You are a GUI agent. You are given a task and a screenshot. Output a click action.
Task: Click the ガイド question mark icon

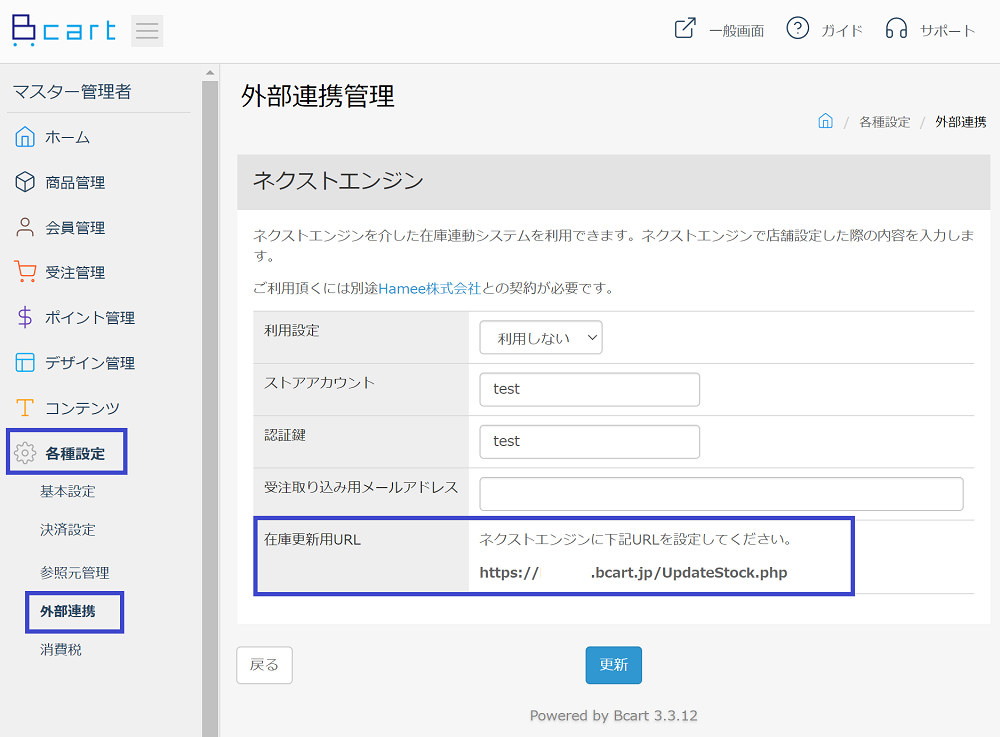[x=797, y=29]
